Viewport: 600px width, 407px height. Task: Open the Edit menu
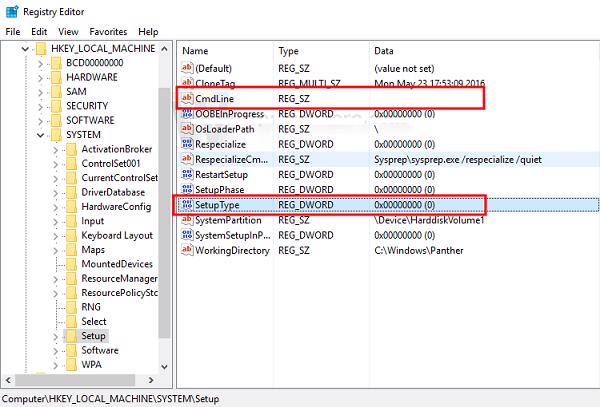pyautogui.click(x=39, y=32)
